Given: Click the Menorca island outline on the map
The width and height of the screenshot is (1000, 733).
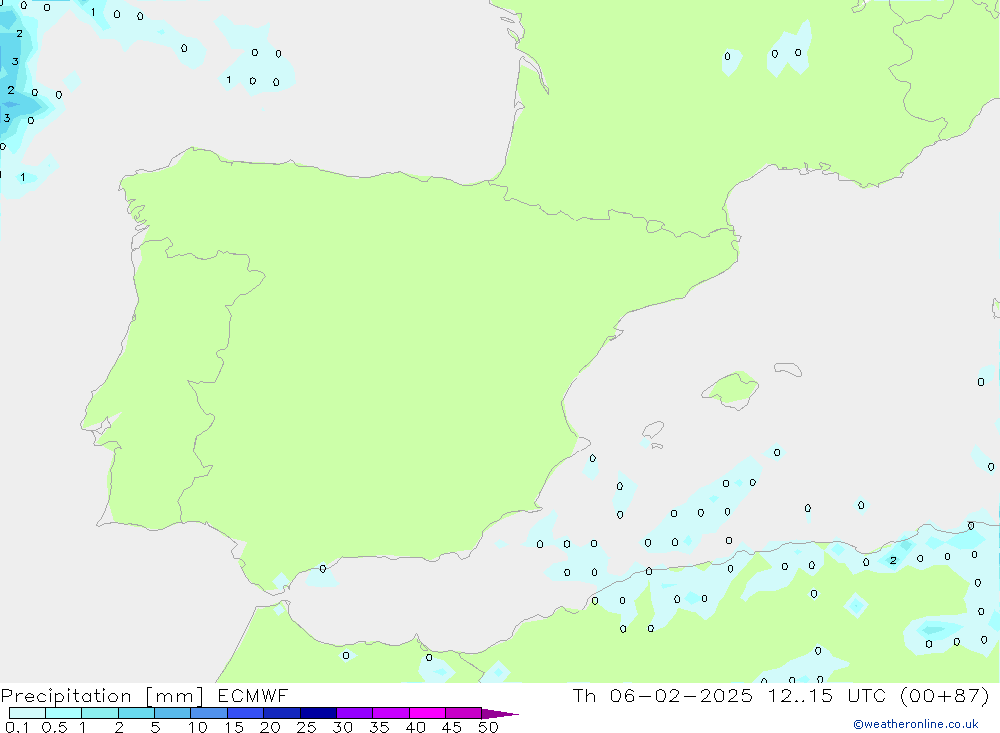Looking at the screenshot, I should point(788,369).
